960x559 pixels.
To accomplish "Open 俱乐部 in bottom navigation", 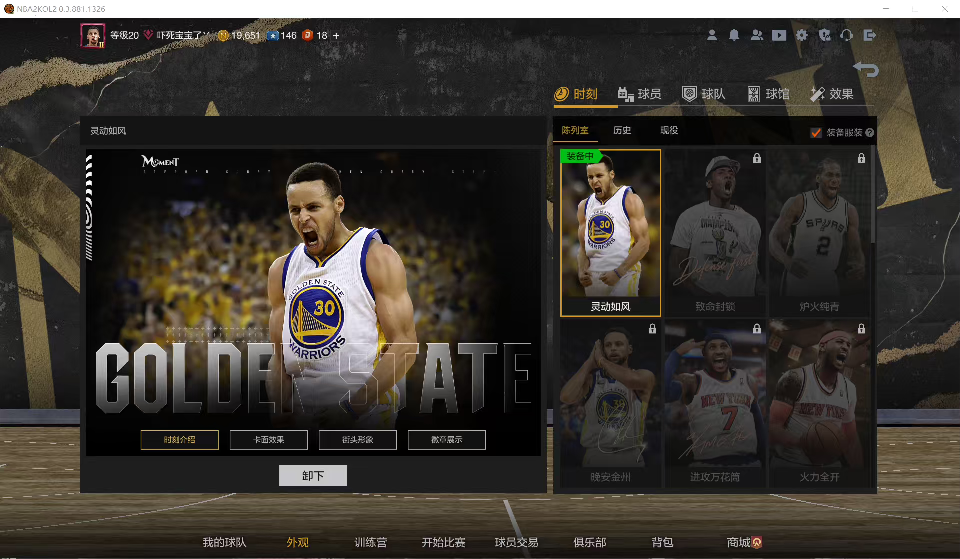I will point(590,542).
